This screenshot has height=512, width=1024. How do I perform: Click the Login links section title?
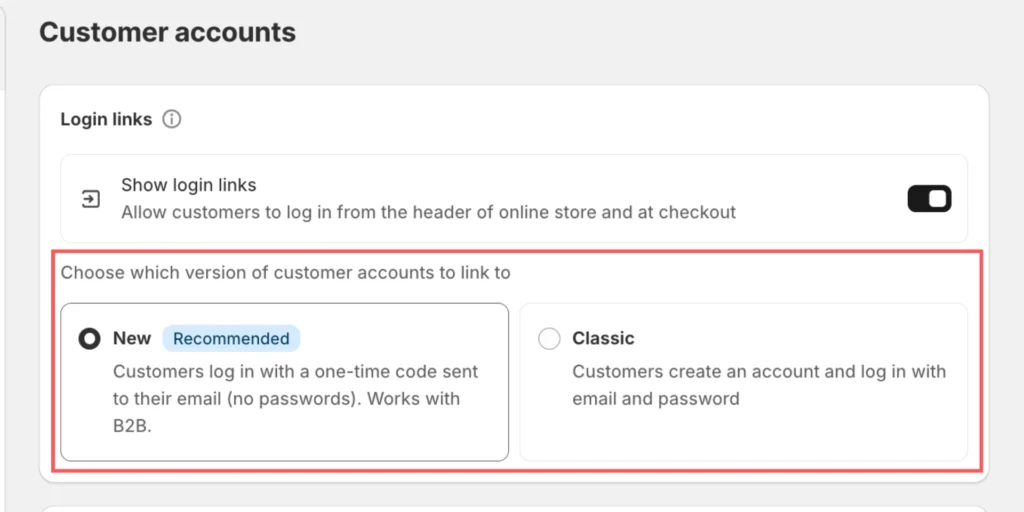(x=106, y=120)
